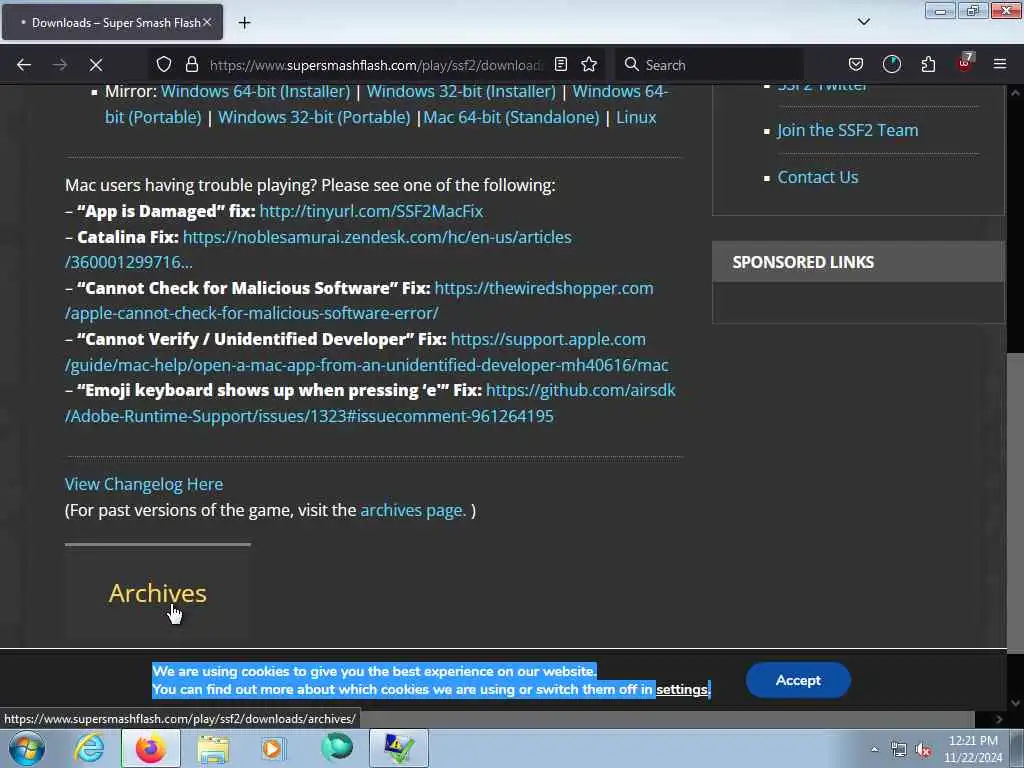Open the Linux mirror link
Screen dimensions: 1024x768
[636, 118]
